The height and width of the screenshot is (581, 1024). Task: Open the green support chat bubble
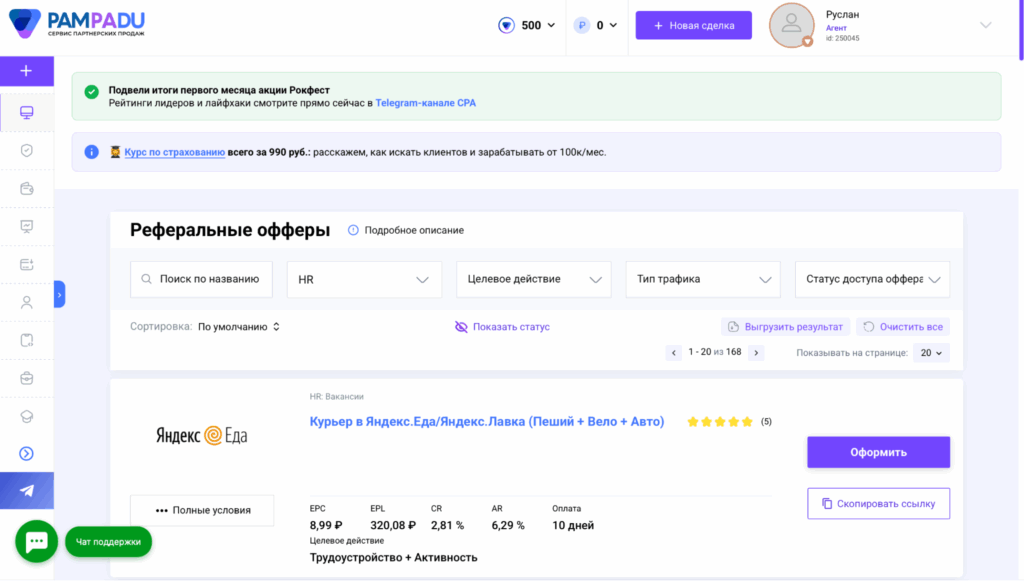tap(36, 542)
